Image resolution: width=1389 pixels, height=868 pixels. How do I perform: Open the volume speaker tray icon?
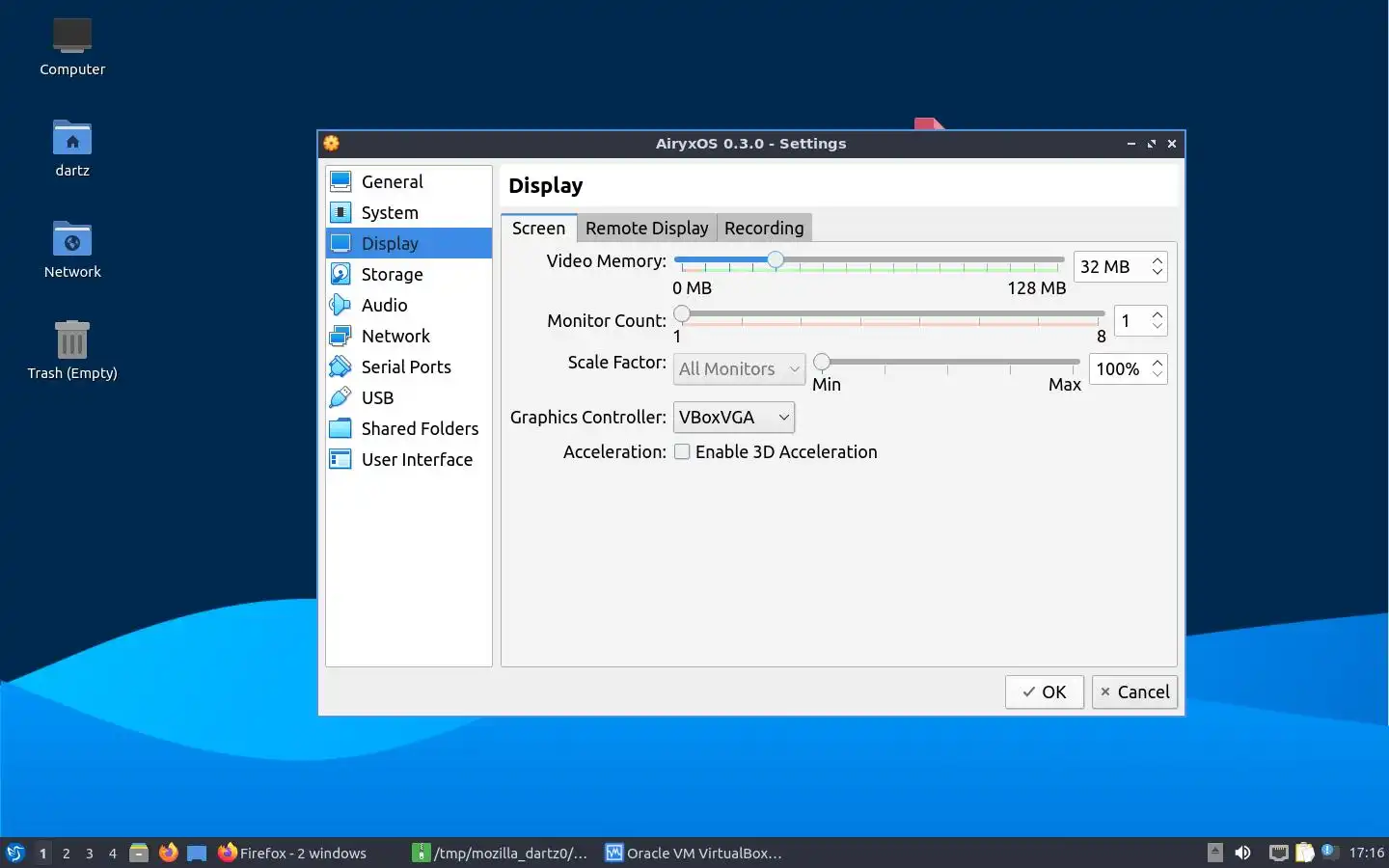1243,853
